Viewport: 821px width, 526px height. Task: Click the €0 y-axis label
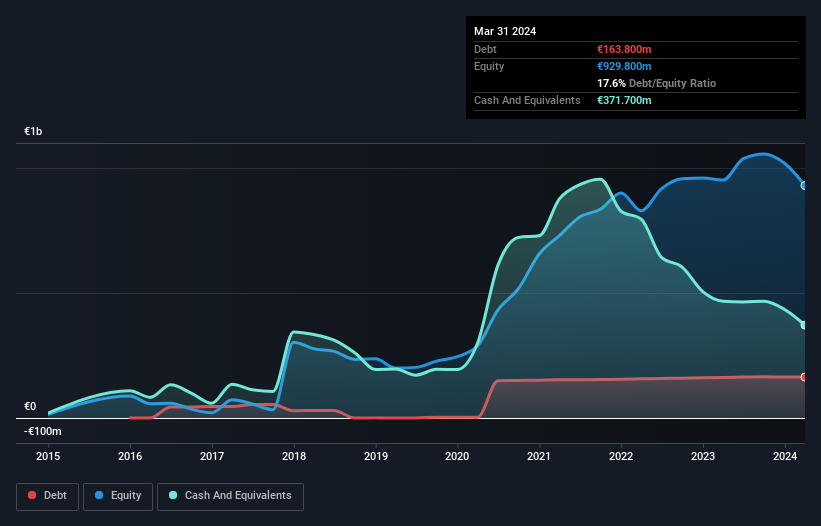pyautogui.click(x=30, y=407)
